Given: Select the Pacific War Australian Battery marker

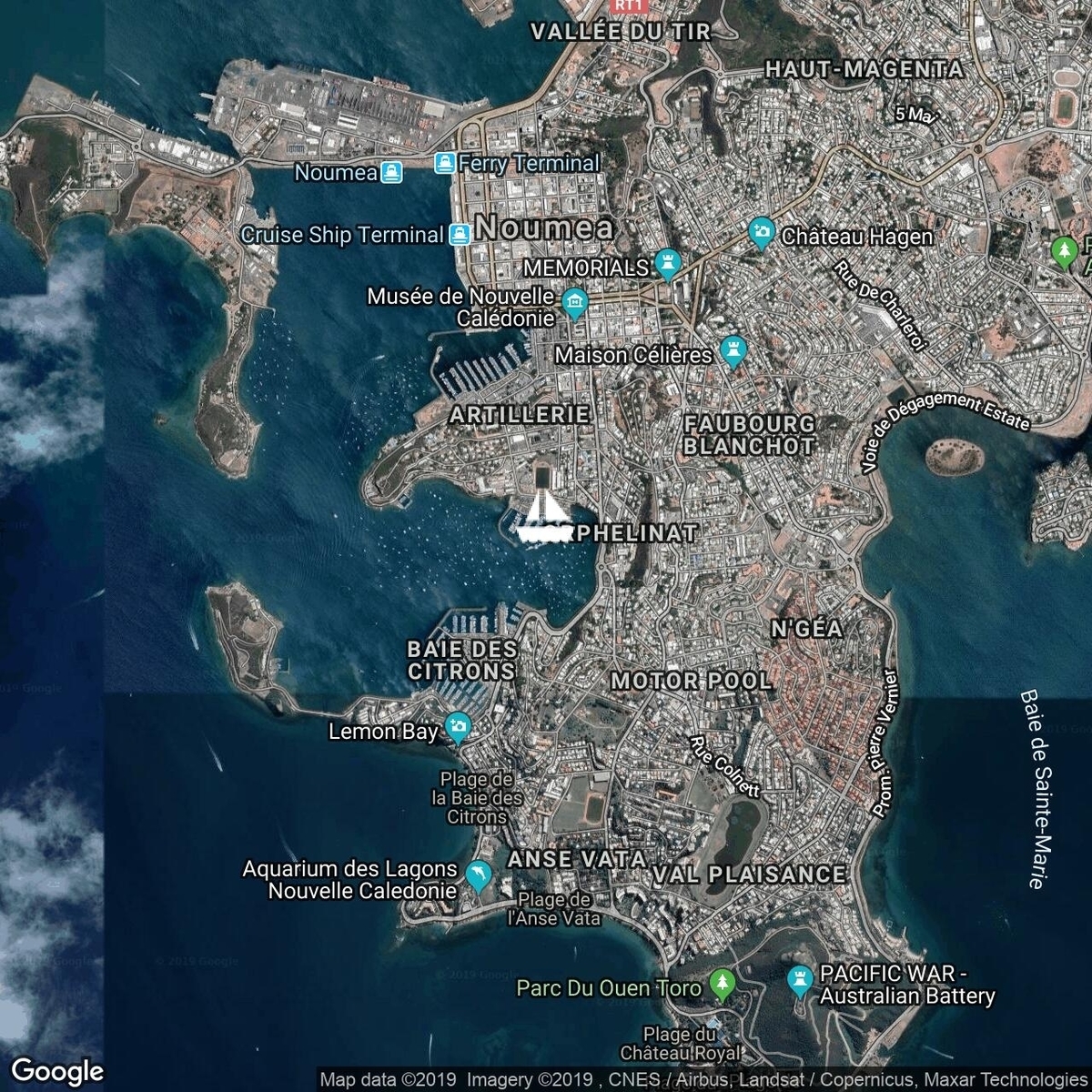Looking at the screenshot, I should click(799, 981).
